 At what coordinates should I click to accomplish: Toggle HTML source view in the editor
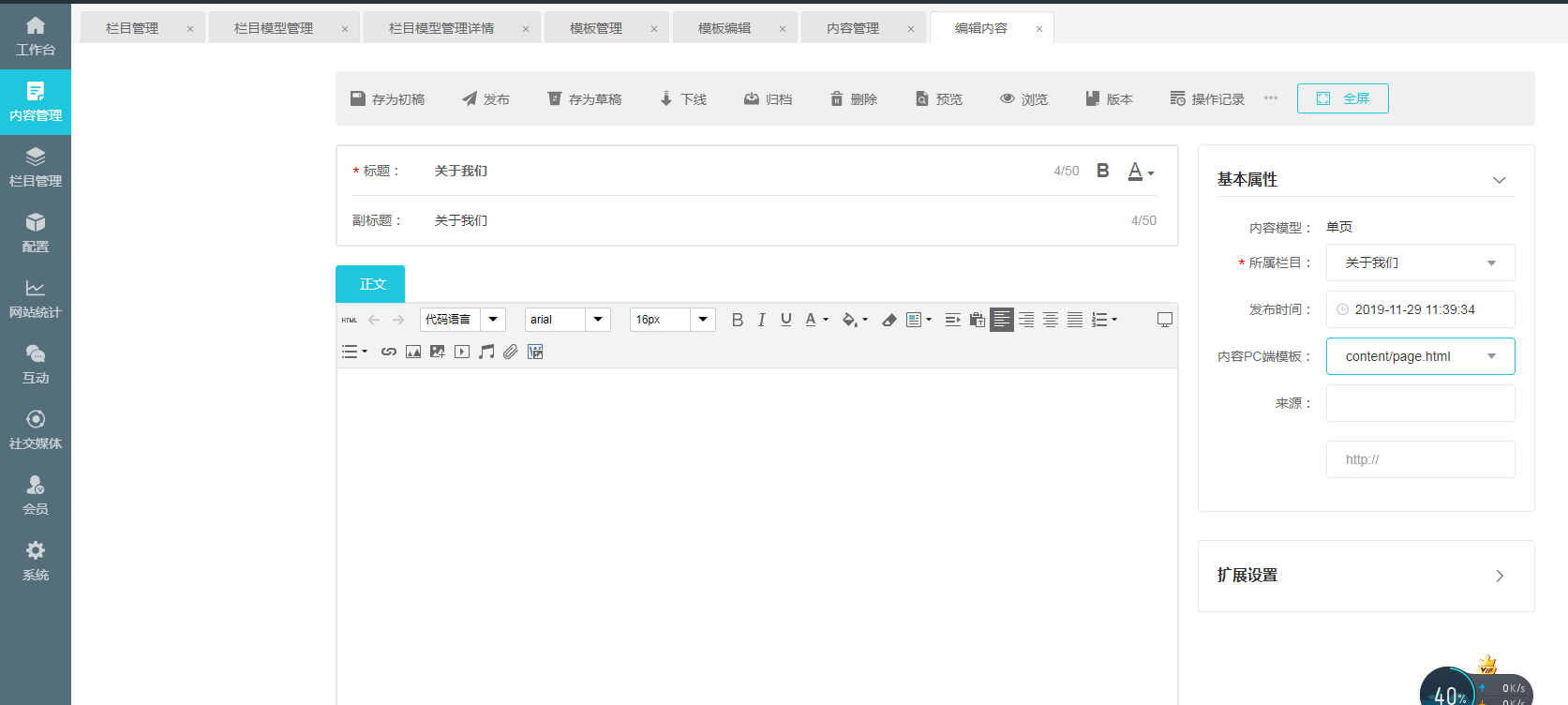[x=350, y=320]
